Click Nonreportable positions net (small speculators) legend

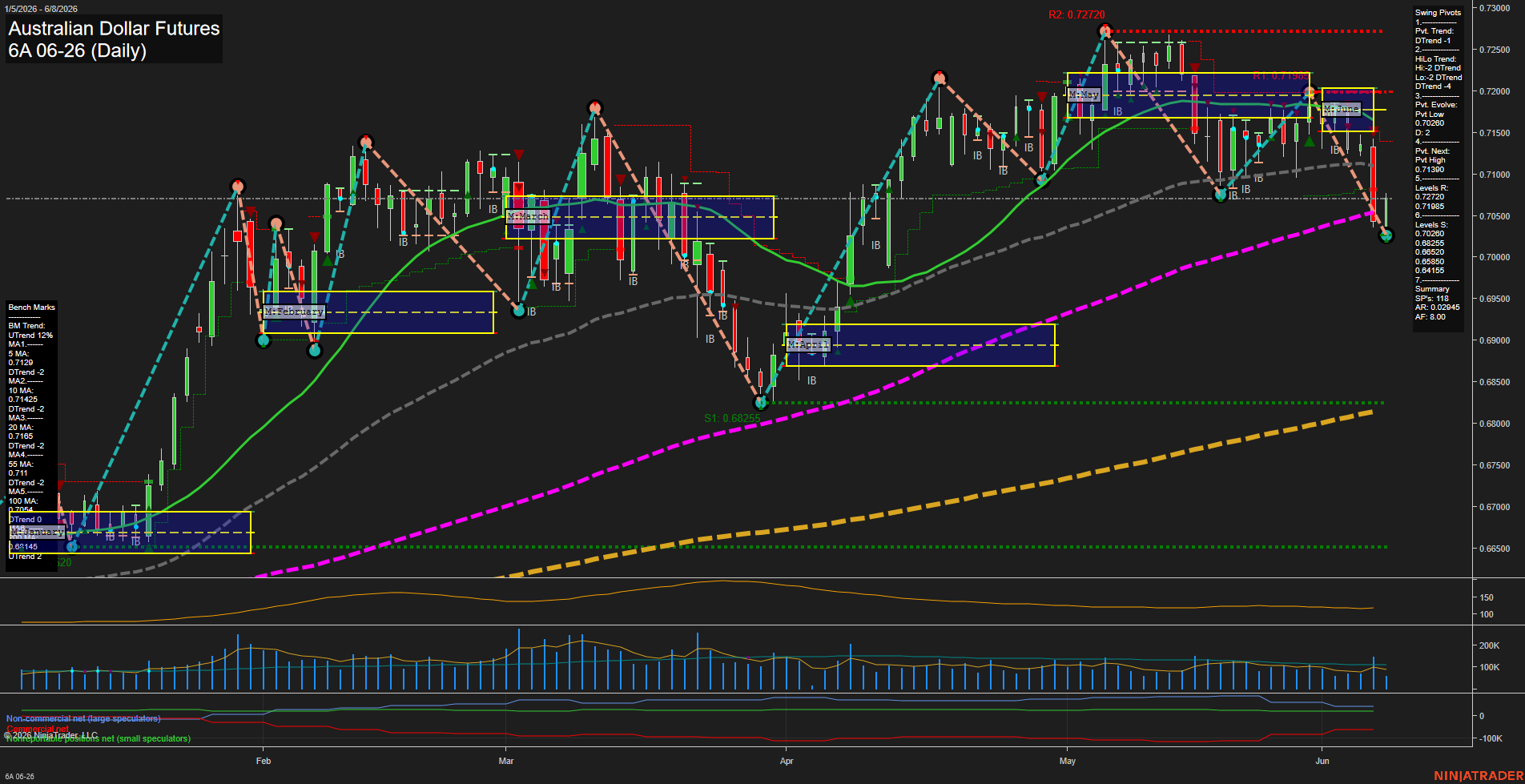[98, 738]
